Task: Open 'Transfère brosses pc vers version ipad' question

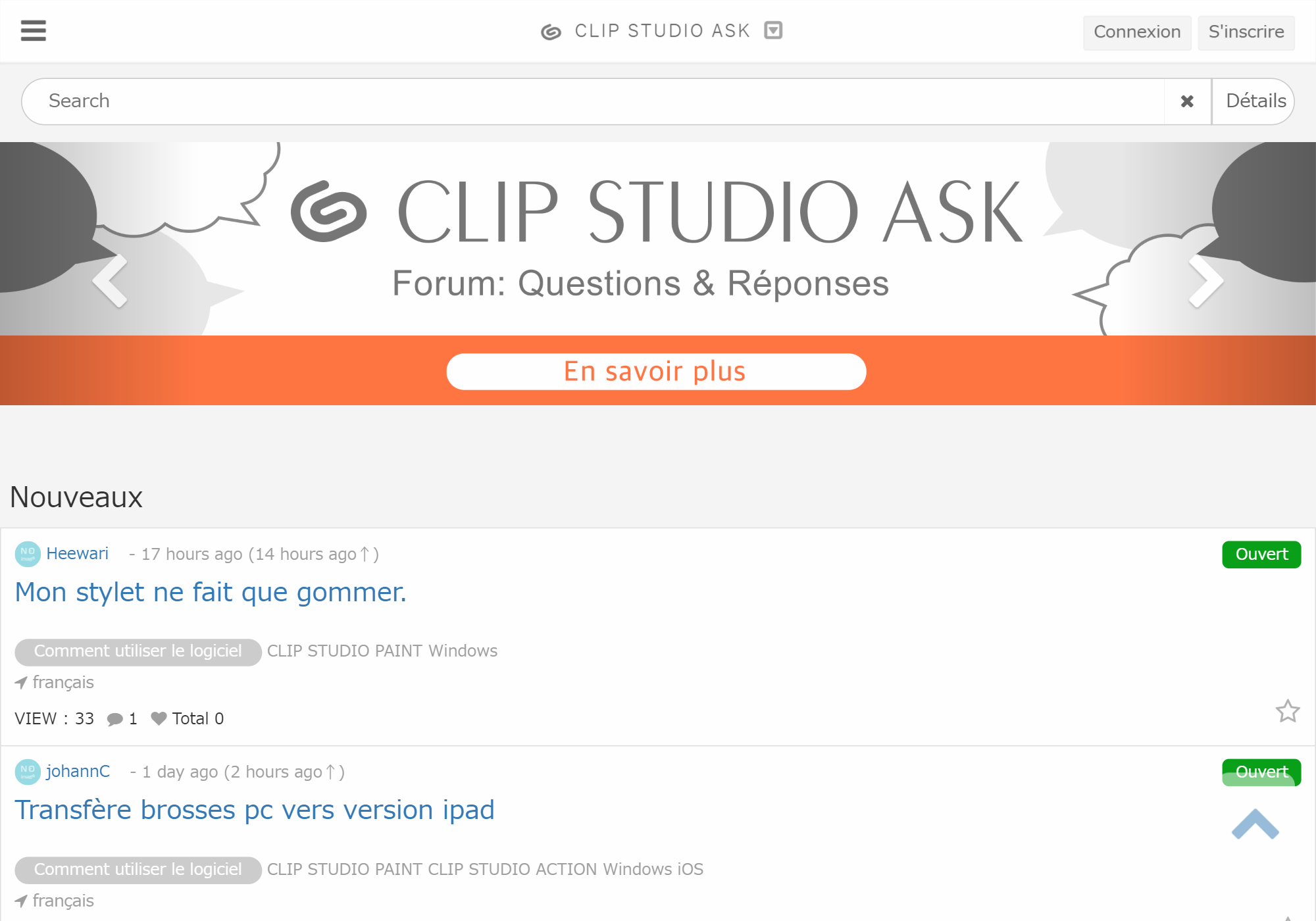Action: [254, 810]
